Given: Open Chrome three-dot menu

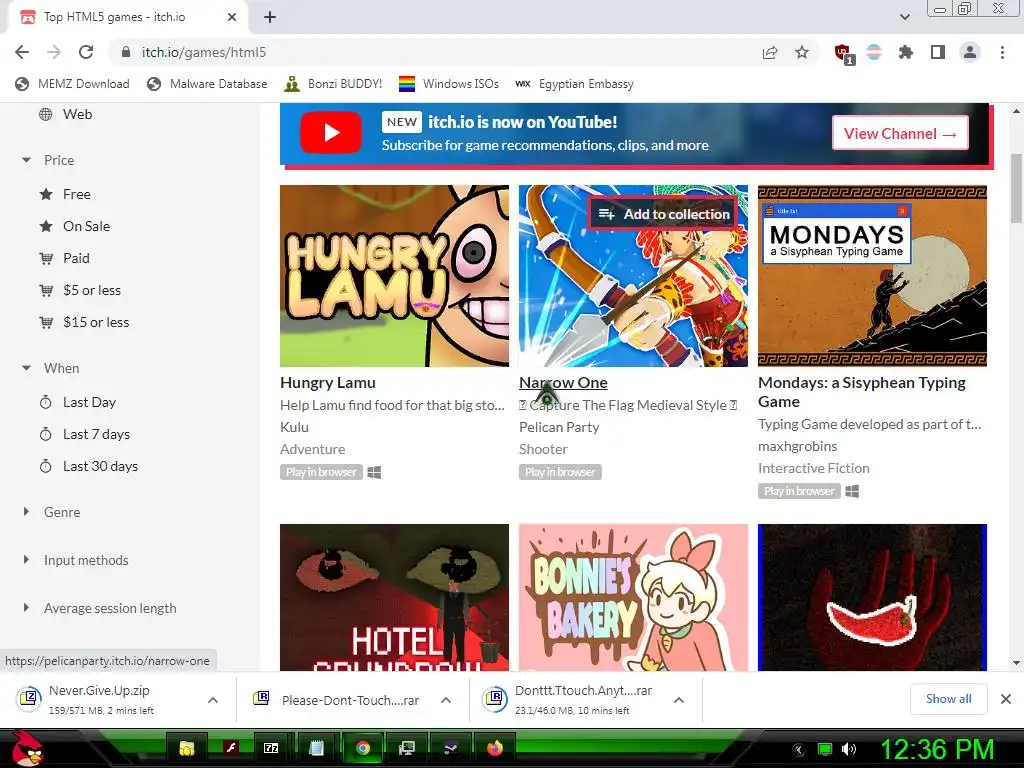Looking at the screenshot, I should tap(1002, 52).
